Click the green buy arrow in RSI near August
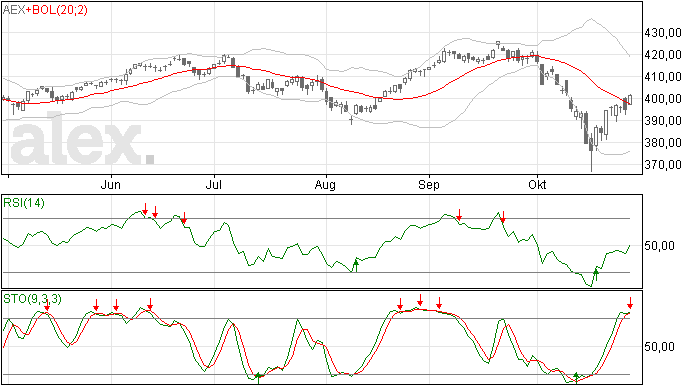Image resolution: width=690 pixels, height=387 pixels. click(x=356, y=265)
